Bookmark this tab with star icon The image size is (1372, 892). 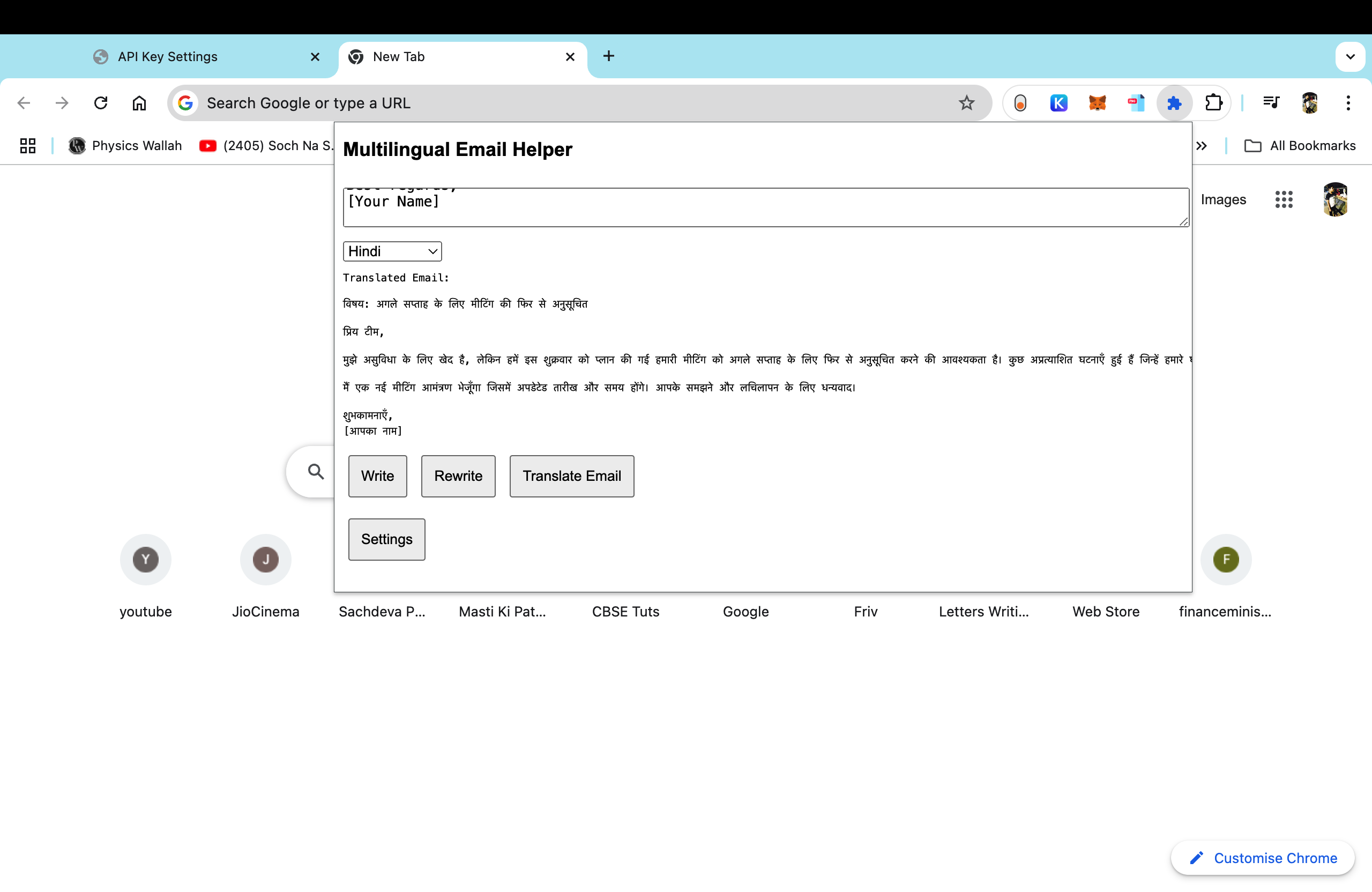click(x=966, y=103)
